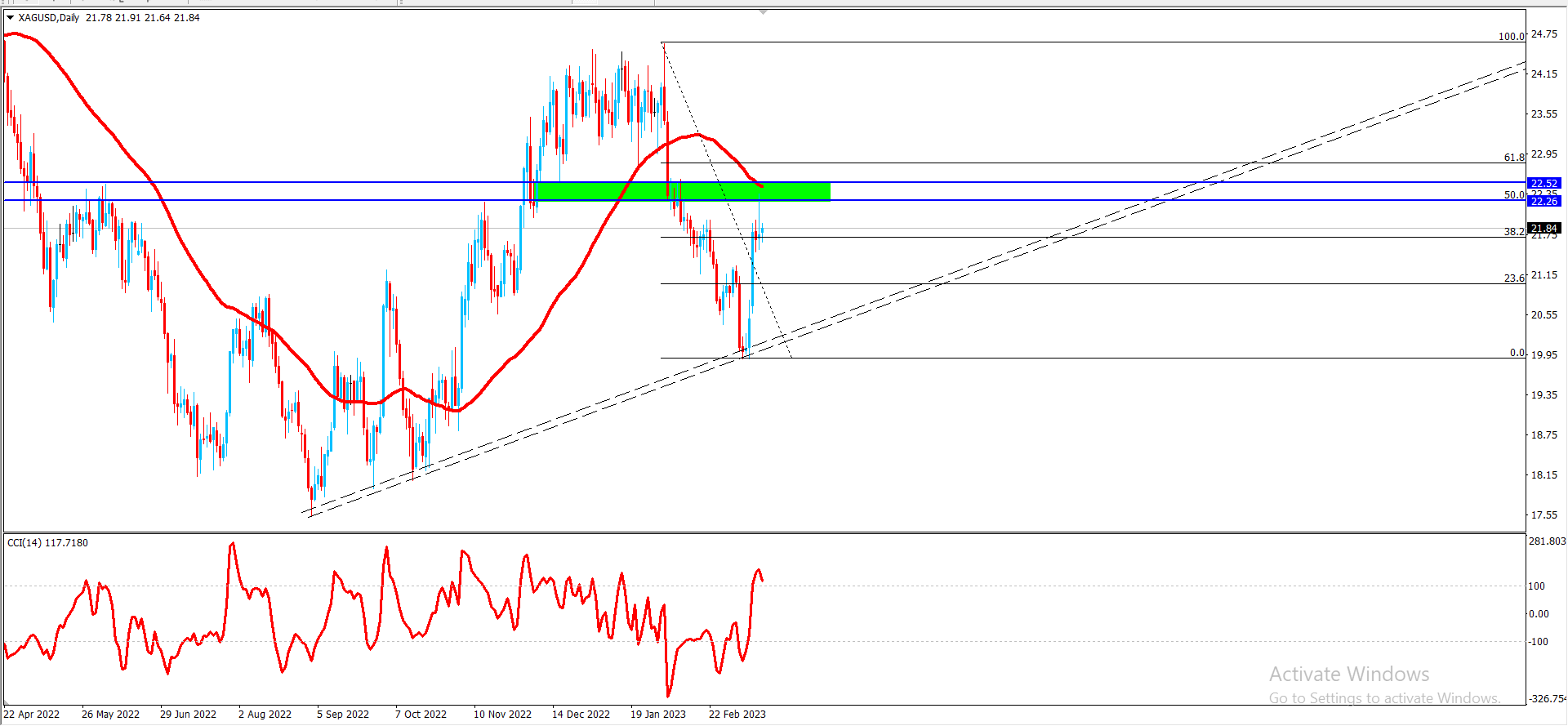The image size is (1568, 726).
Task: Click the 100.0 Fibonacci level label
Action: click(1511, 36)
